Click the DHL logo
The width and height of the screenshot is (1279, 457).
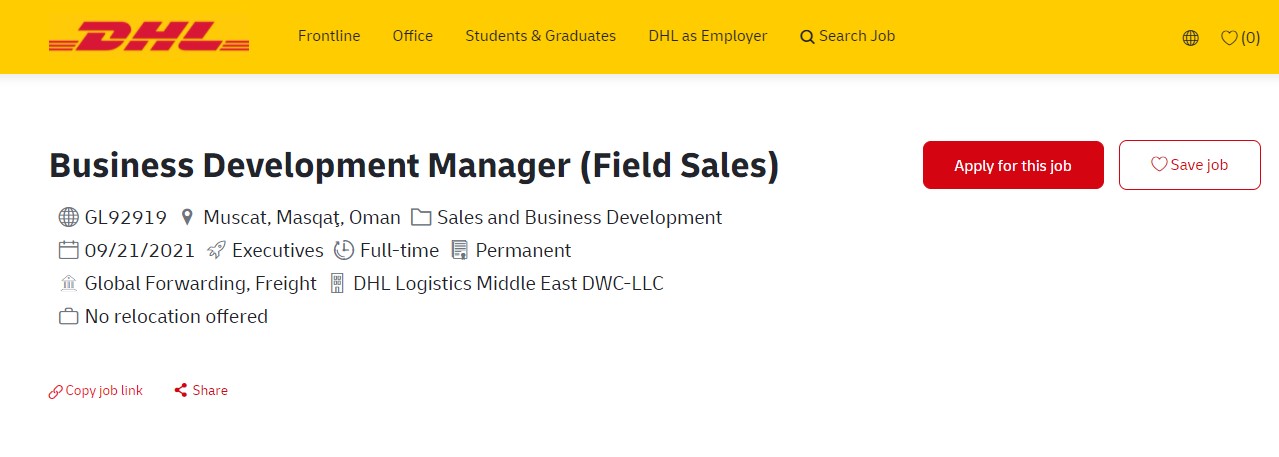pyautogui.click(x=149, y=37)
